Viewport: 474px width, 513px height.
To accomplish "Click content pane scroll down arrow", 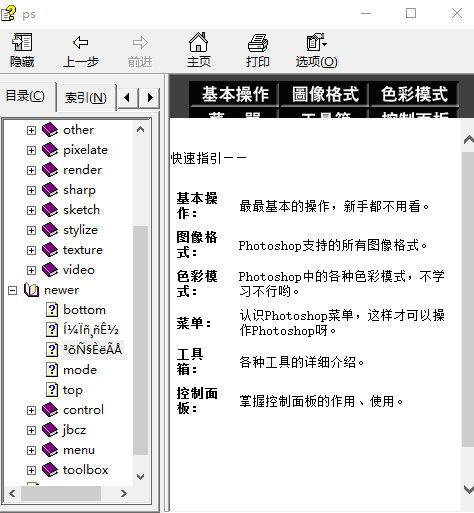I will (x=468, y=489).
